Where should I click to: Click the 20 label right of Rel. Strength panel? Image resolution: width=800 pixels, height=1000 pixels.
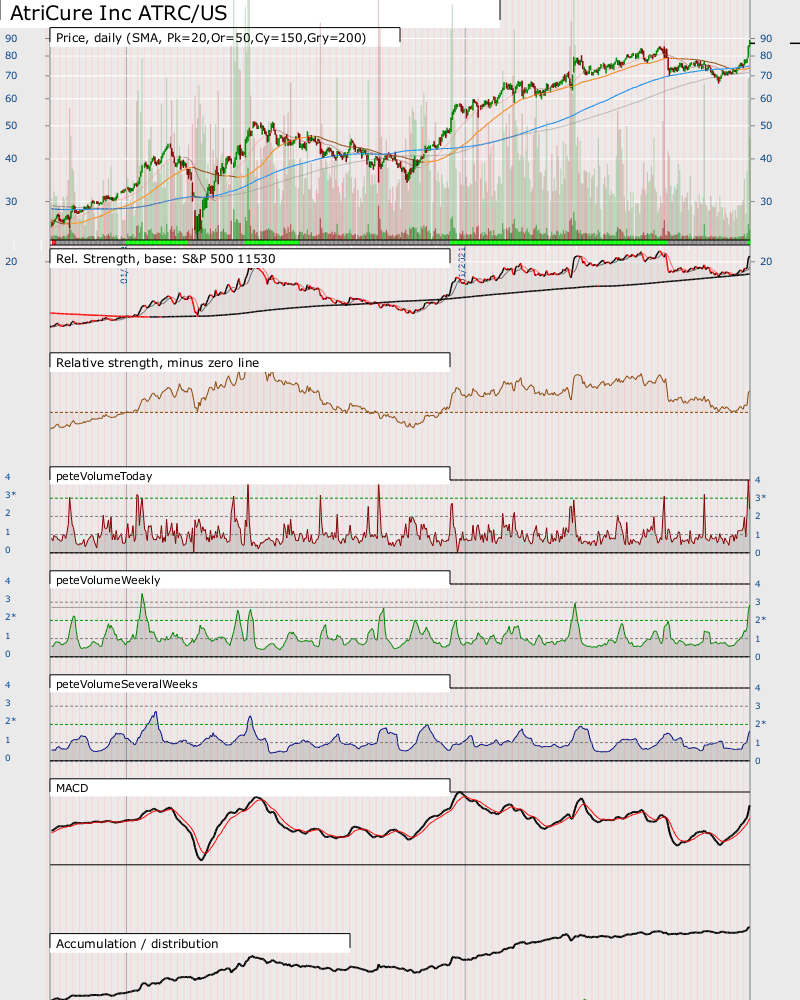tap(766, 261)
